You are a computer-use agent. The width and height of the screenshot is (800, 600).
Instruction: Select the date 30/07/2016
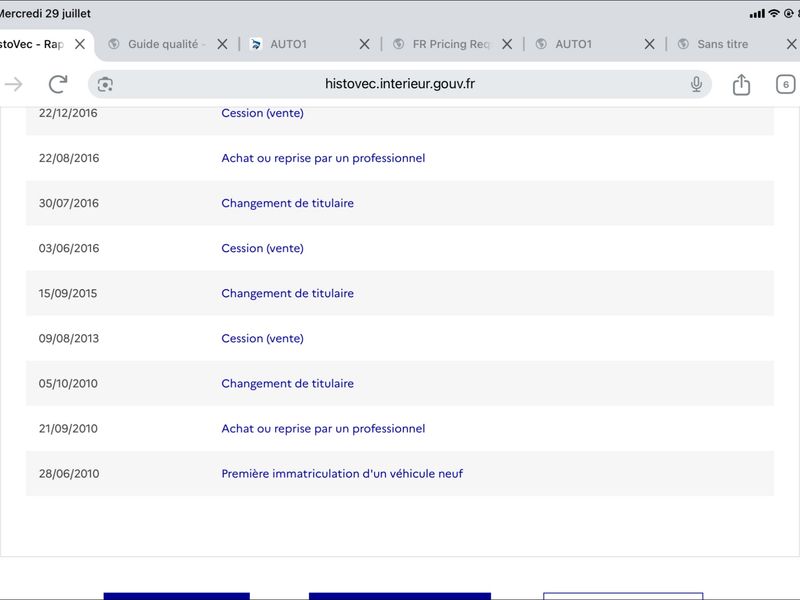tap(69, 203)
